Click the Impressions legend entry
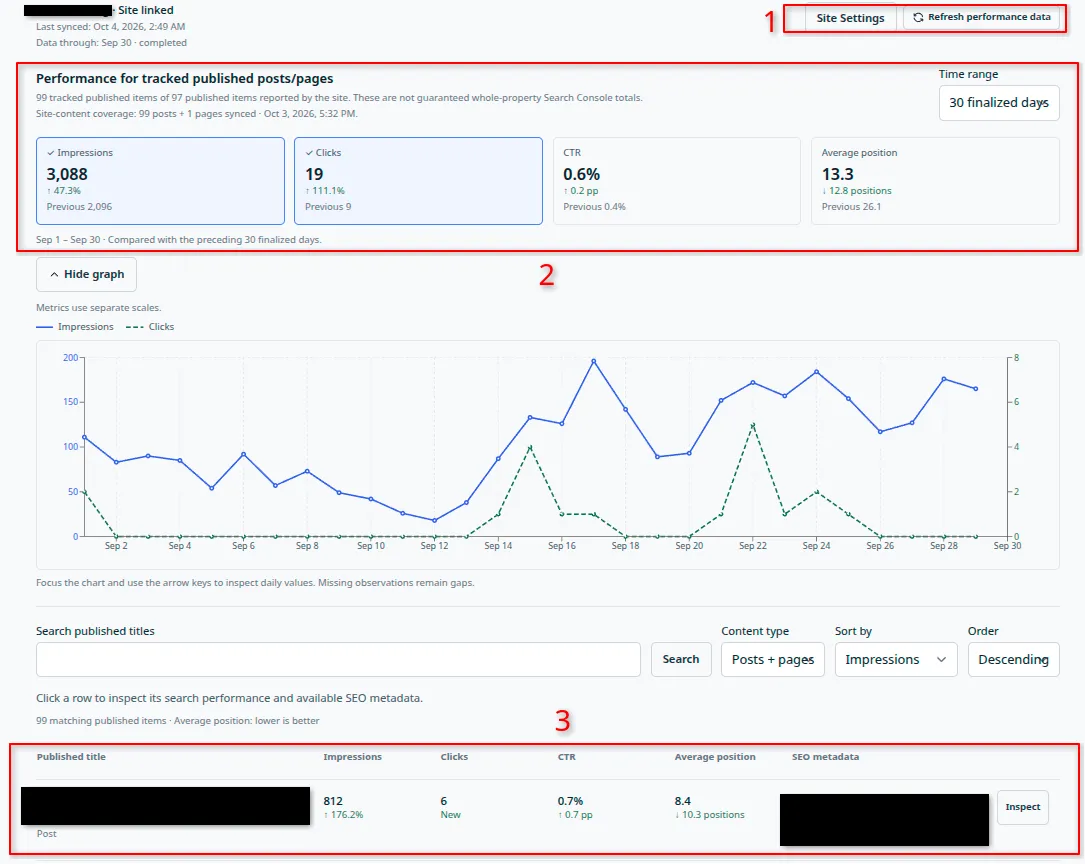 click(x=75, y=327)
